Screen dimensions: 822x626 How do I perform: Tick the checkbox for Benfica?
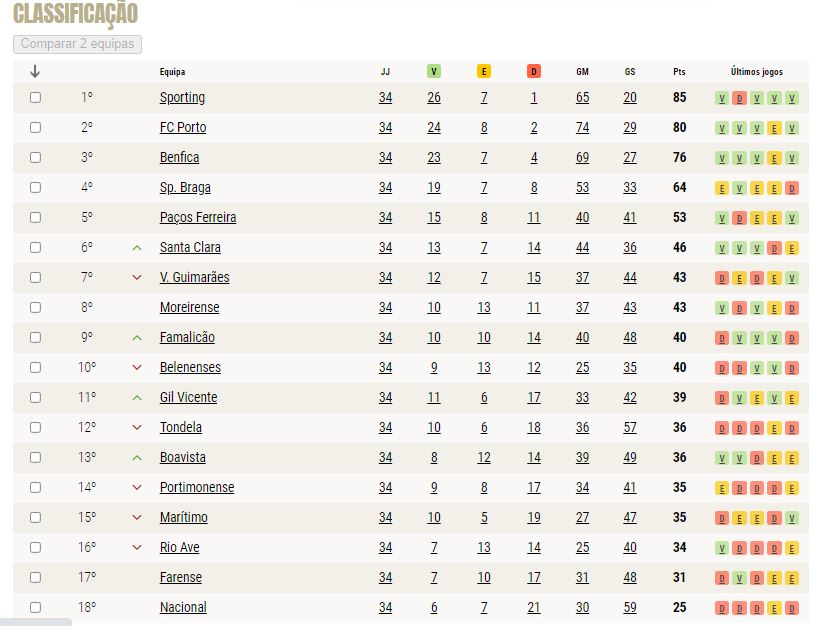35,157
